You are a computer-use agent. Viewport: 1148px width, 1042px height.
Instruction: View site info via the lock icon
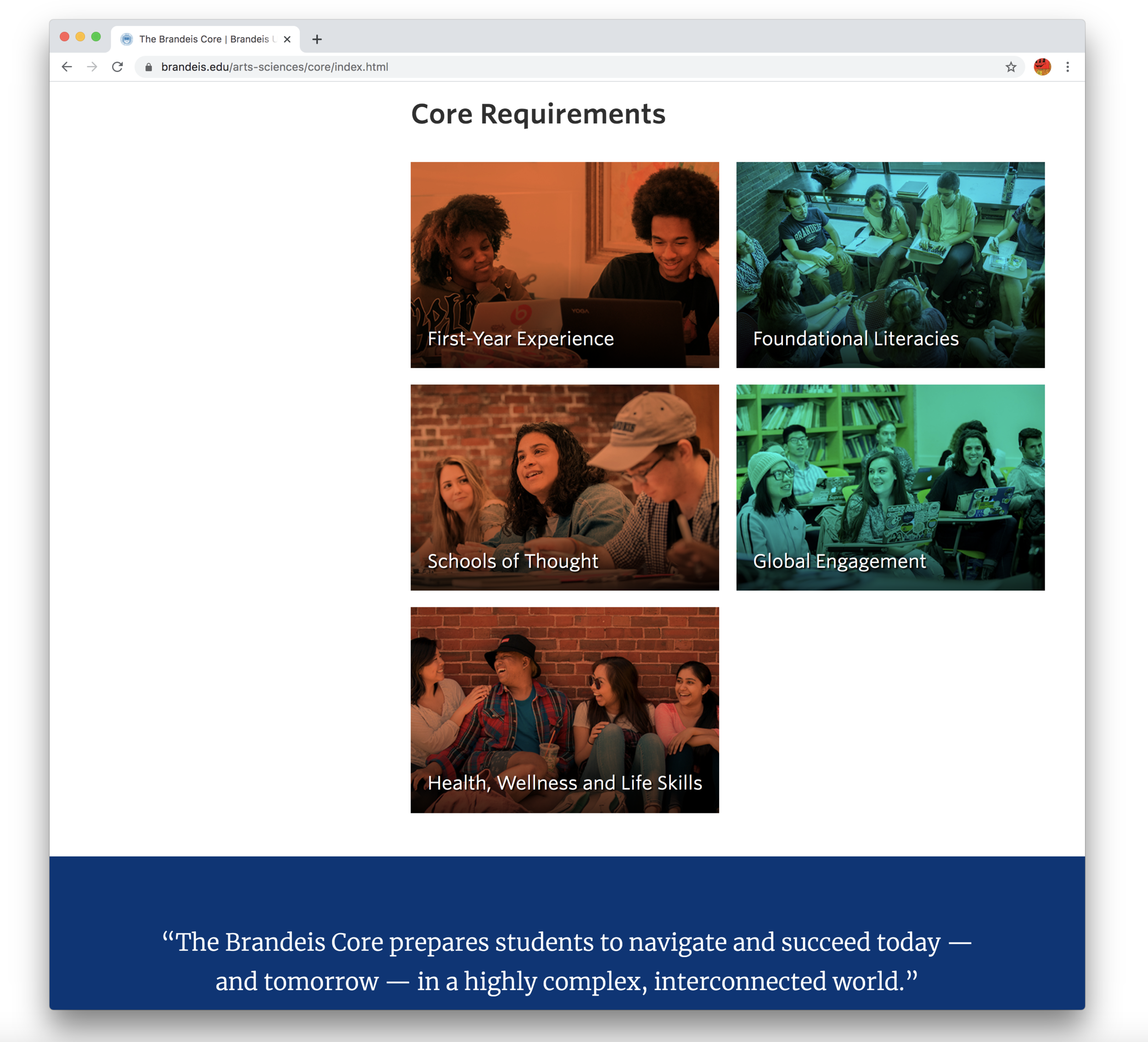149,67
